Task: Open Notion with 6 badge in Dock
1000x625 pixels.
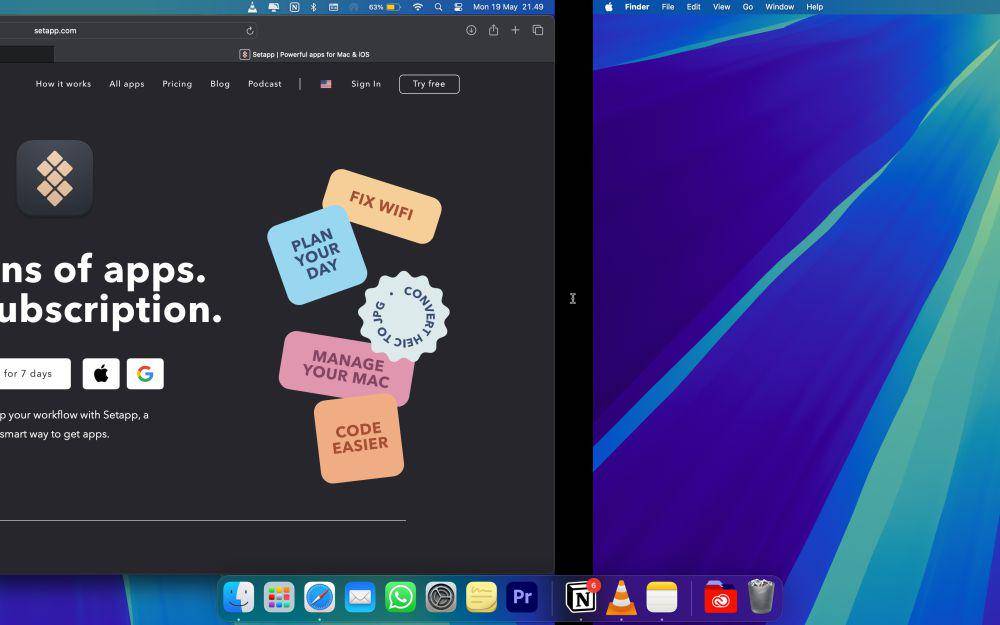Action: (x=582, y=597)
